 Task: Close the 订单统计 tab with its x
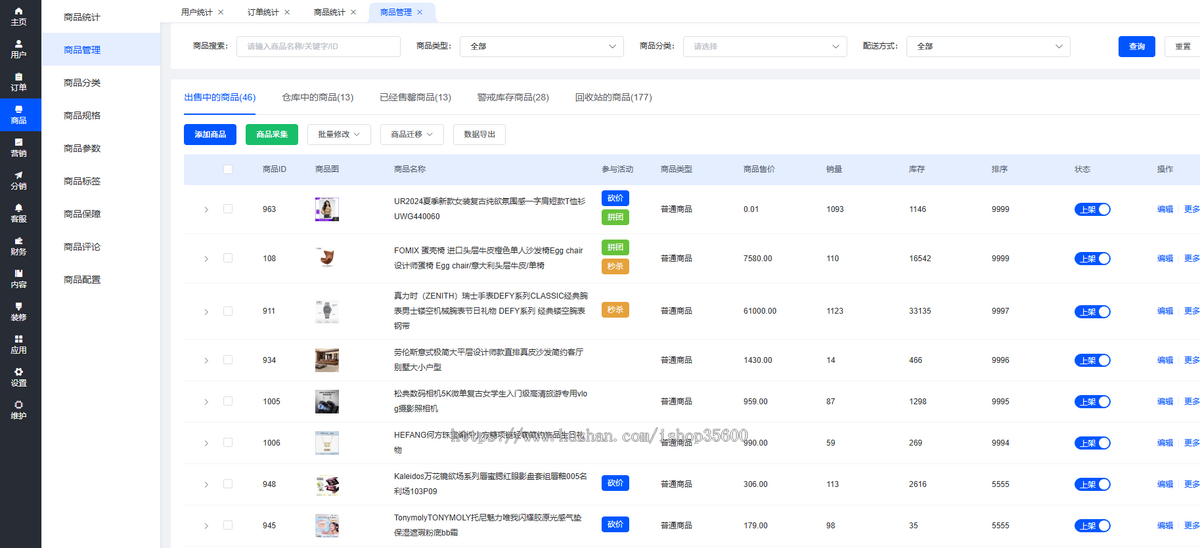coord(287,12)
